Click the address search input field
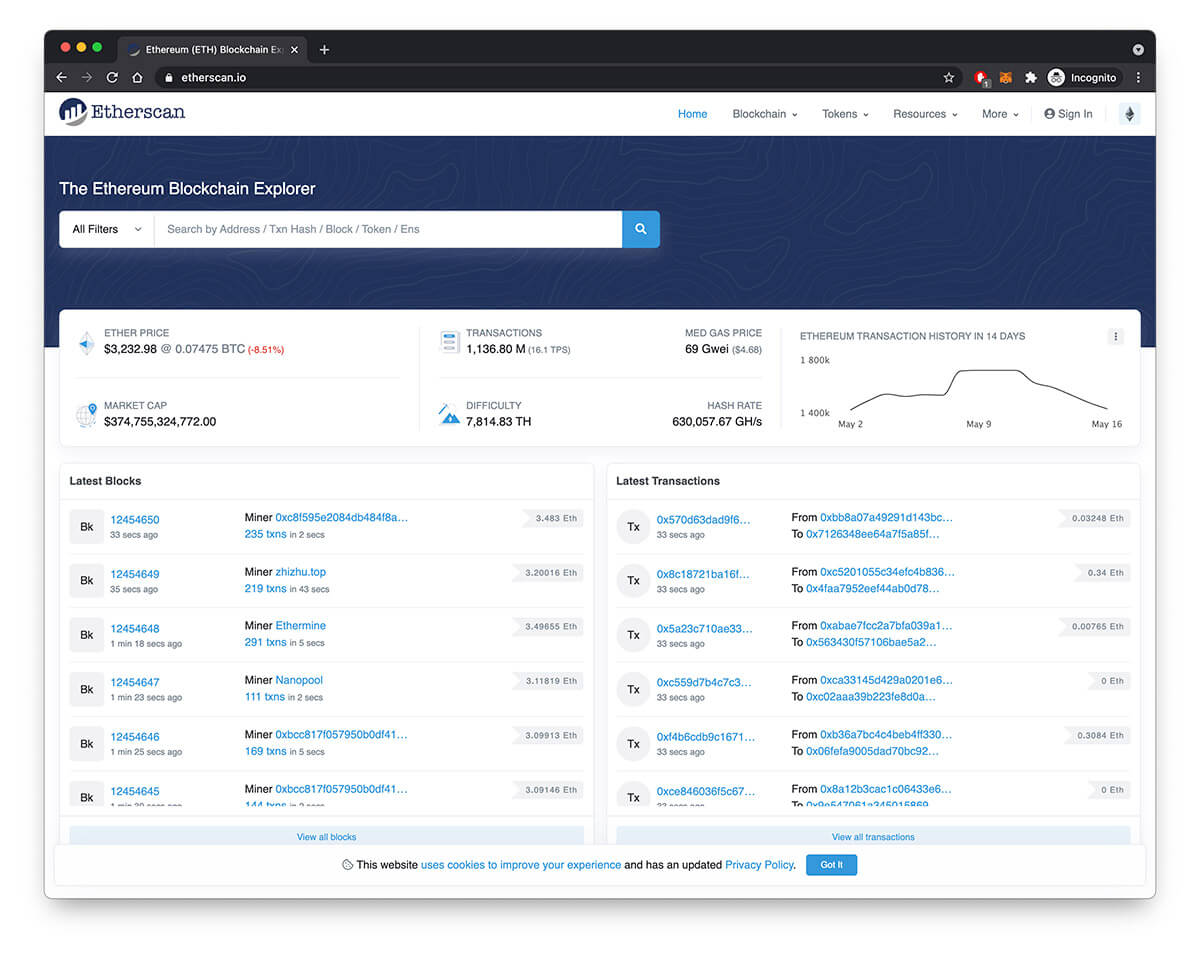Image resolution: width=1200 pixels, height=957 pixels. coord(388,229)
